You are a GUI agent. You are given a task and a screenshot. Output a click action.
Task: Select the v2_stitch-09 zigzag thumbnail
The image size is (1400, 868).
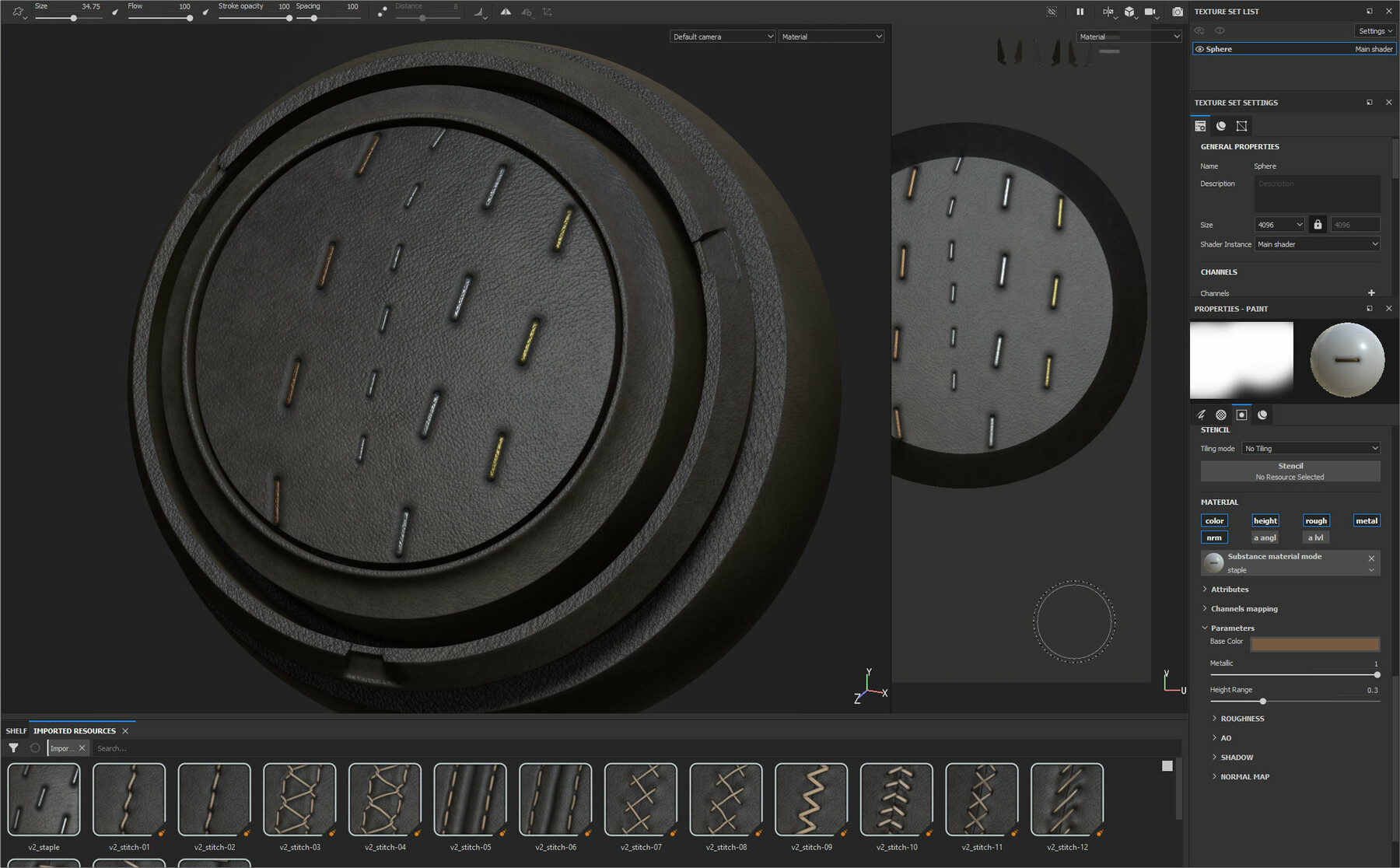(811, 800)
